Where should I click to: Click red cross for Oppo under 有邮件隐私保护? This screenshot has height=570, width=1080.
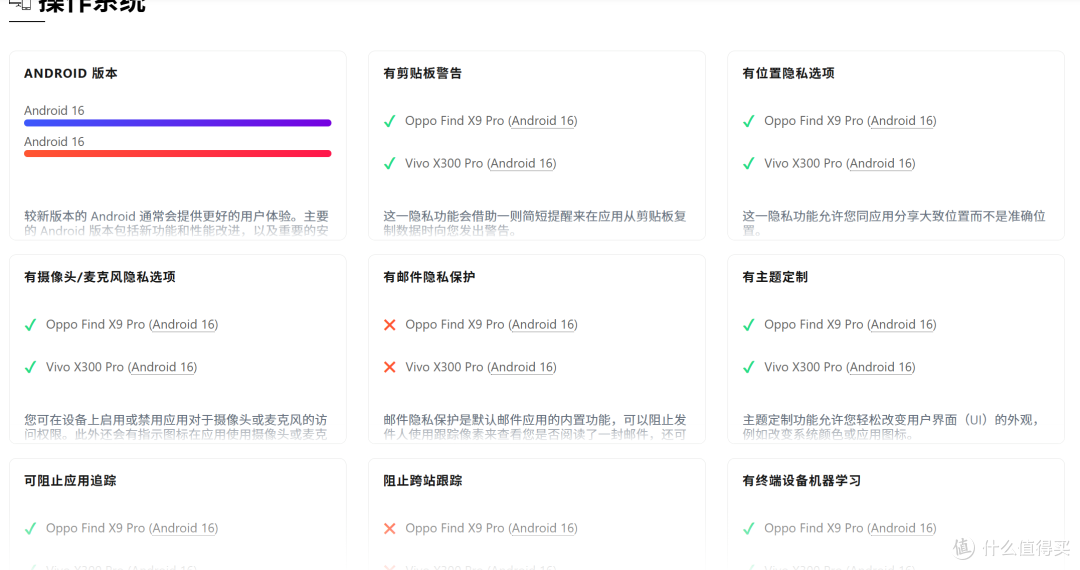(390, 325)
